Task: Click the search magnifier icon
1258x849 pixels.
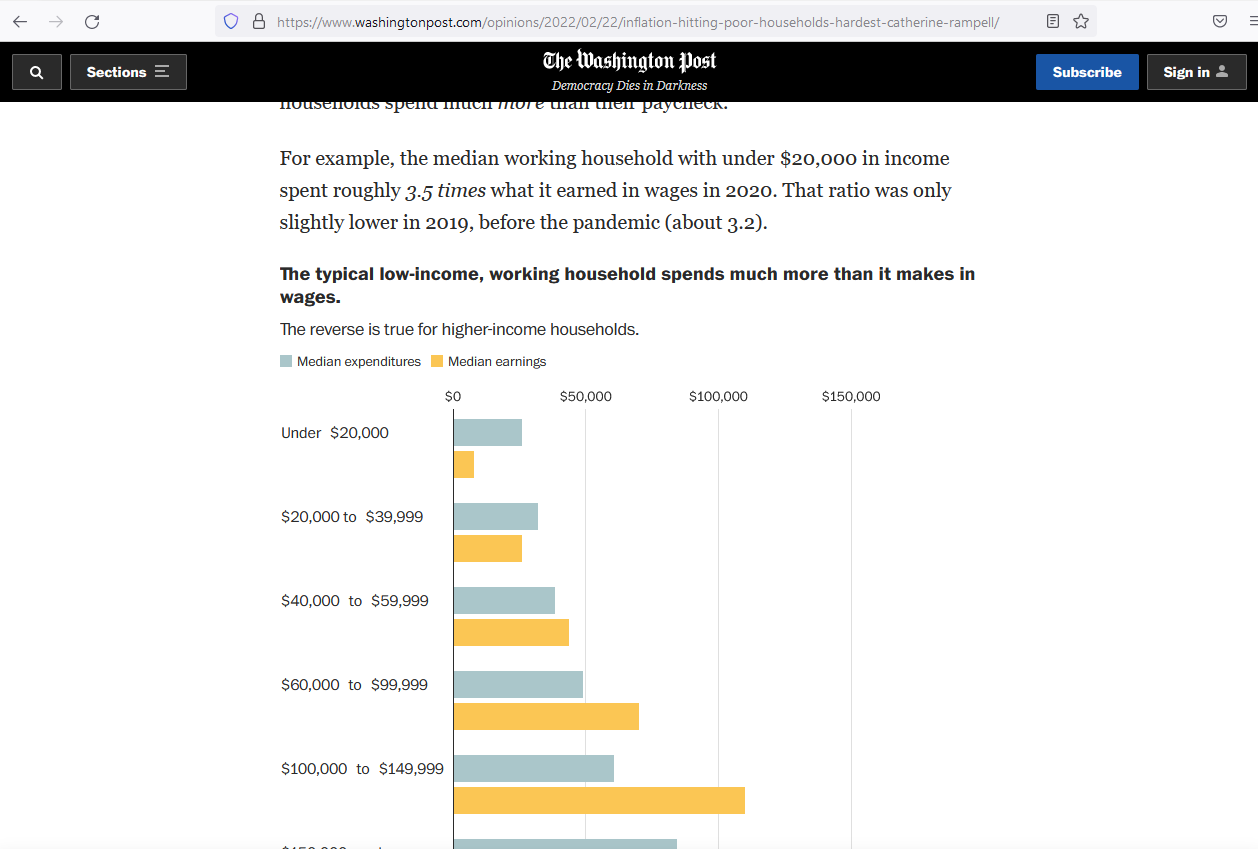Action: [36, 71]
